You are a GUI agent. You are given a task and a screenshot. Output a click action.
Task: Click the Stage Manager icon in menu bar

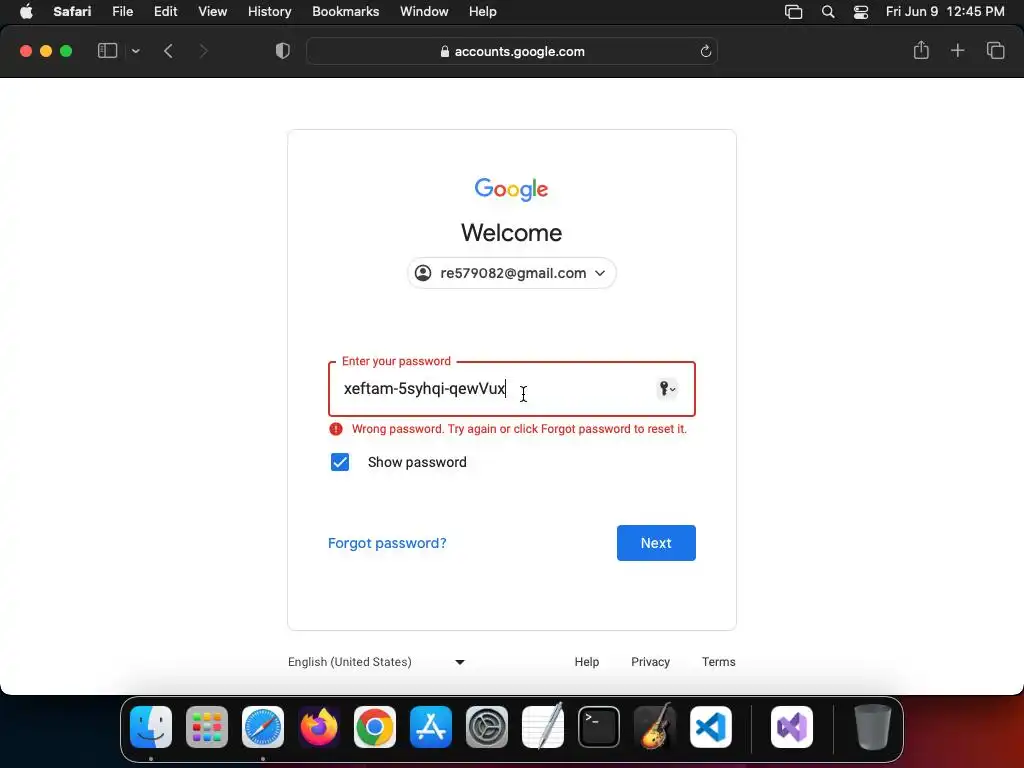tap(793, 12)
